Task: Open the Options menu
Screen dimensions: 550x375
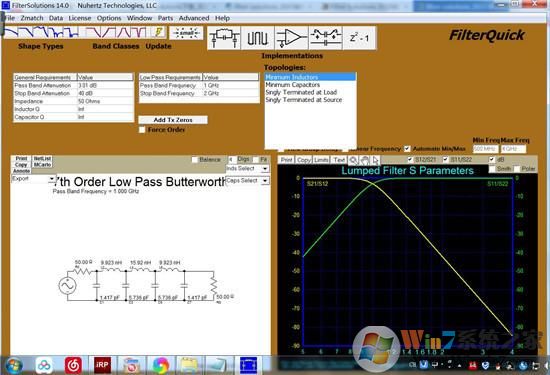Action: pos(109,18)
